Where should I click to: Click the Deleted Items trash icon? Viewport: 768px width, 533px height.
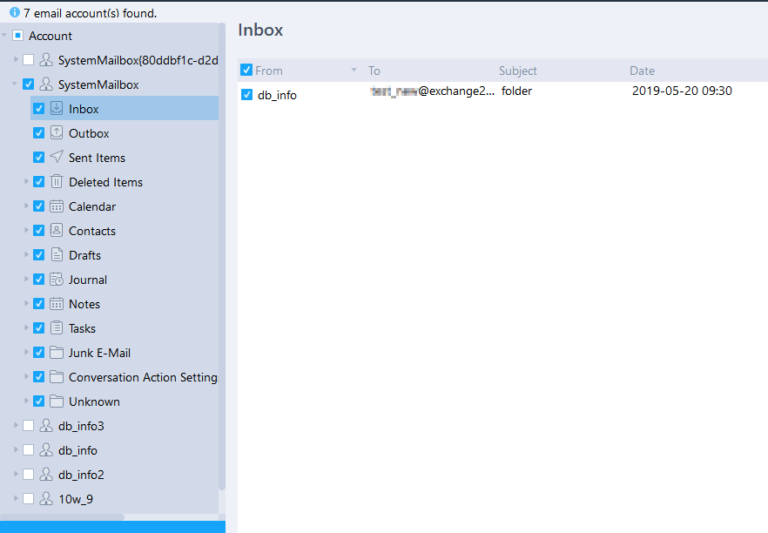coord(56,182)
